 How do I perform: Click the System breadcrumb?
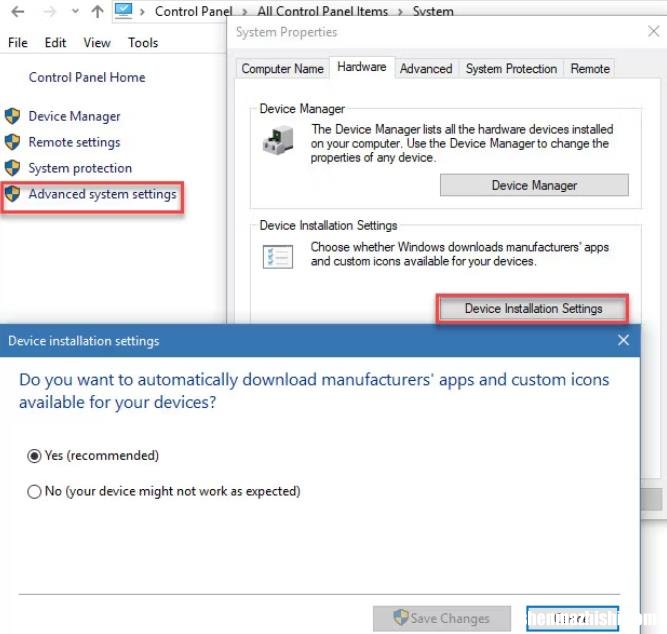point(433,11)
